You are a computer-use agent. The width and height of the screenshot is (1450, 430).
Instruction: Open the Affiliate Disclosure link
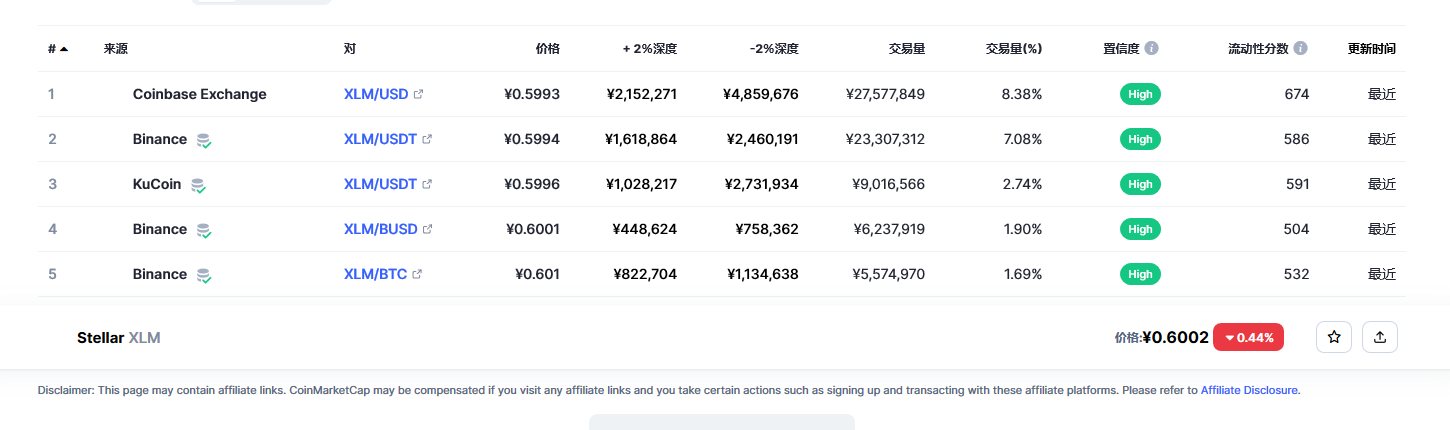coord(1249,390)
